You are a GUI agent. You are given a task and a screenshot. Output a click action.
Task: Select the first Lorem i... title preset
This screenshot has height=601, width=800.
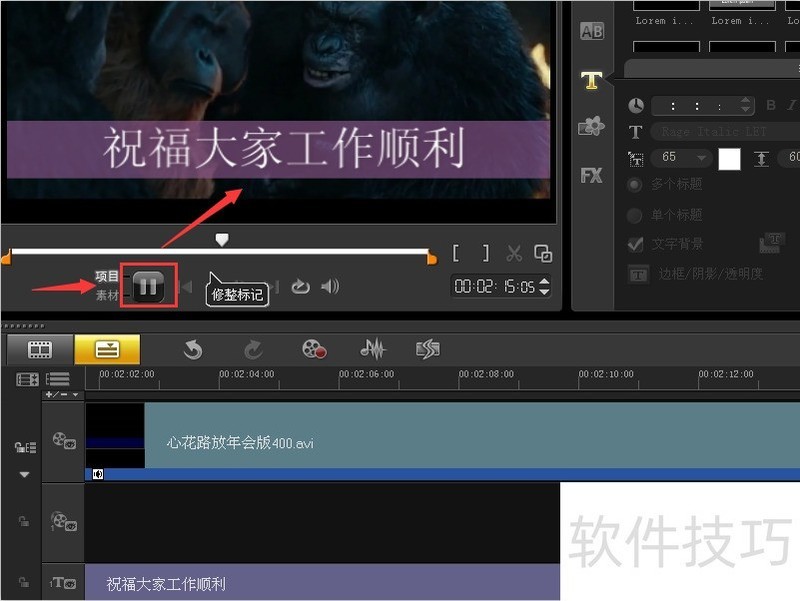[666, 13]
